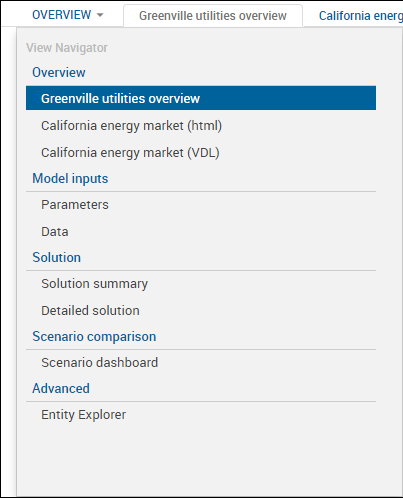Switch to the Greenville utilities overview tab

point(213,16)
